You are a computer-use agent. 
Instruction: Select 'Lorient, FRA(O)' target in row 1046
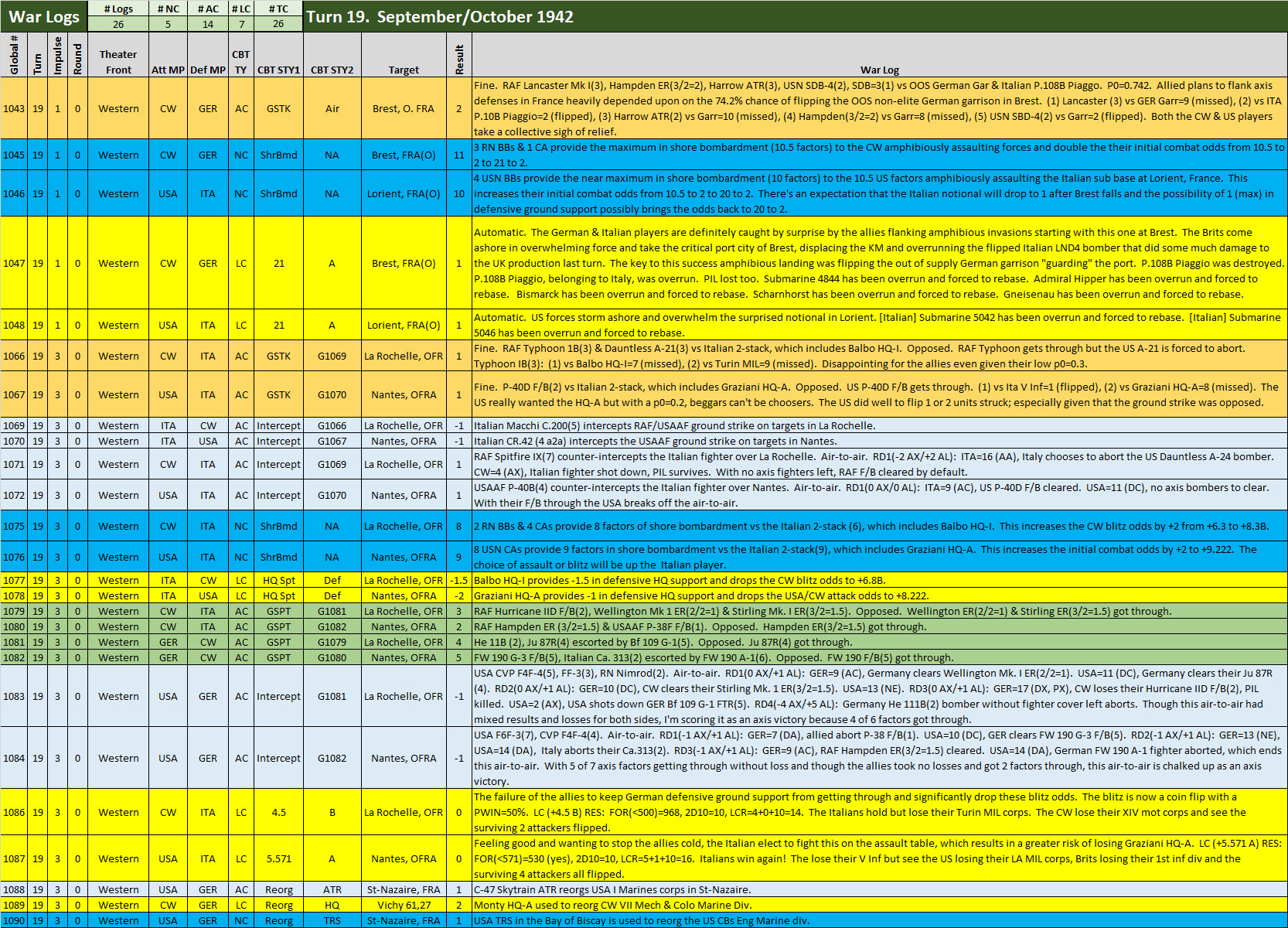click(404, 193)
